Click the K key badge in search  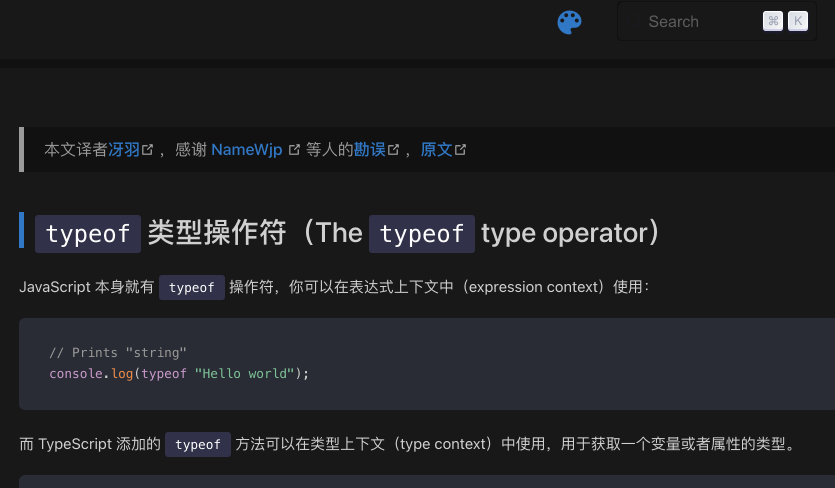[798, 22]
